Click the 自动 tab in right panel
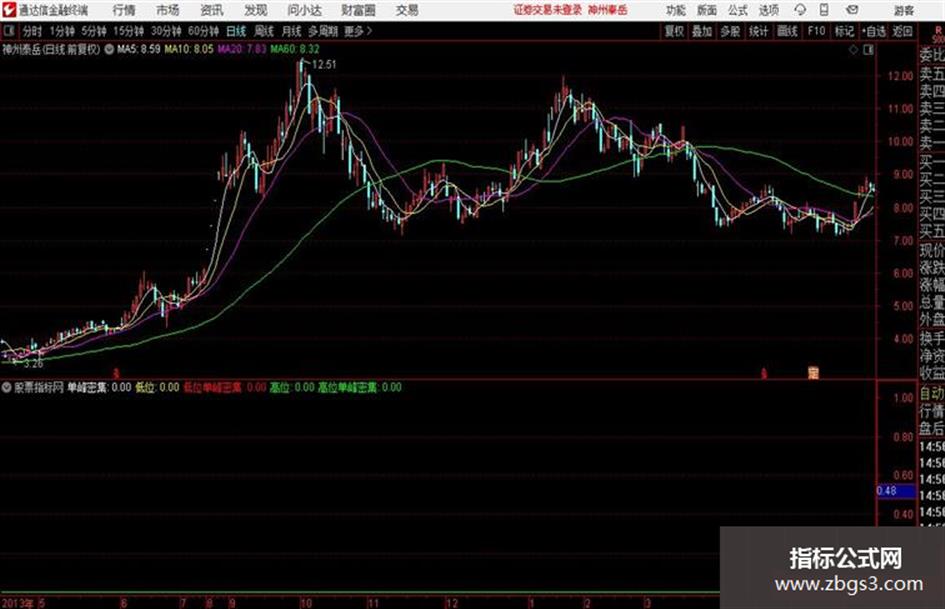The height and width of the screenshot is (609, 945). coord(932,394)
